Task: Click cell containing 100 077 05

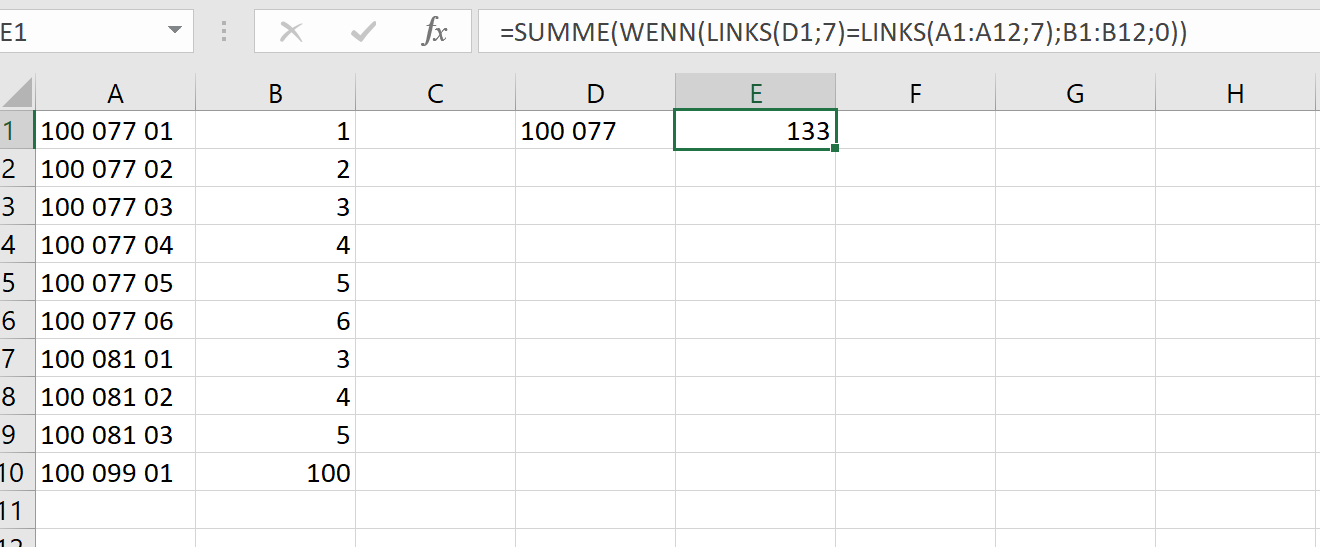Action: (116, 283)
